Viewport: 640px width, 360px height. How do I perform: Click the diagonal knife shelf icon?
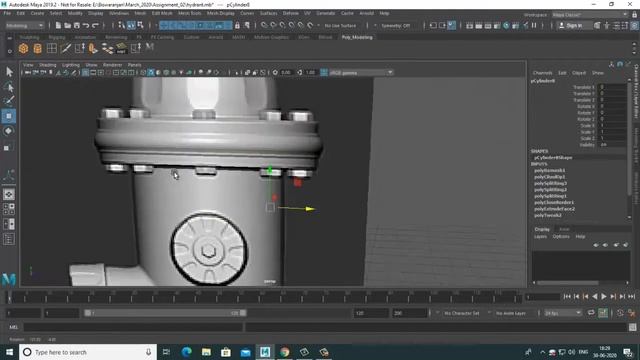coord(65,48)
